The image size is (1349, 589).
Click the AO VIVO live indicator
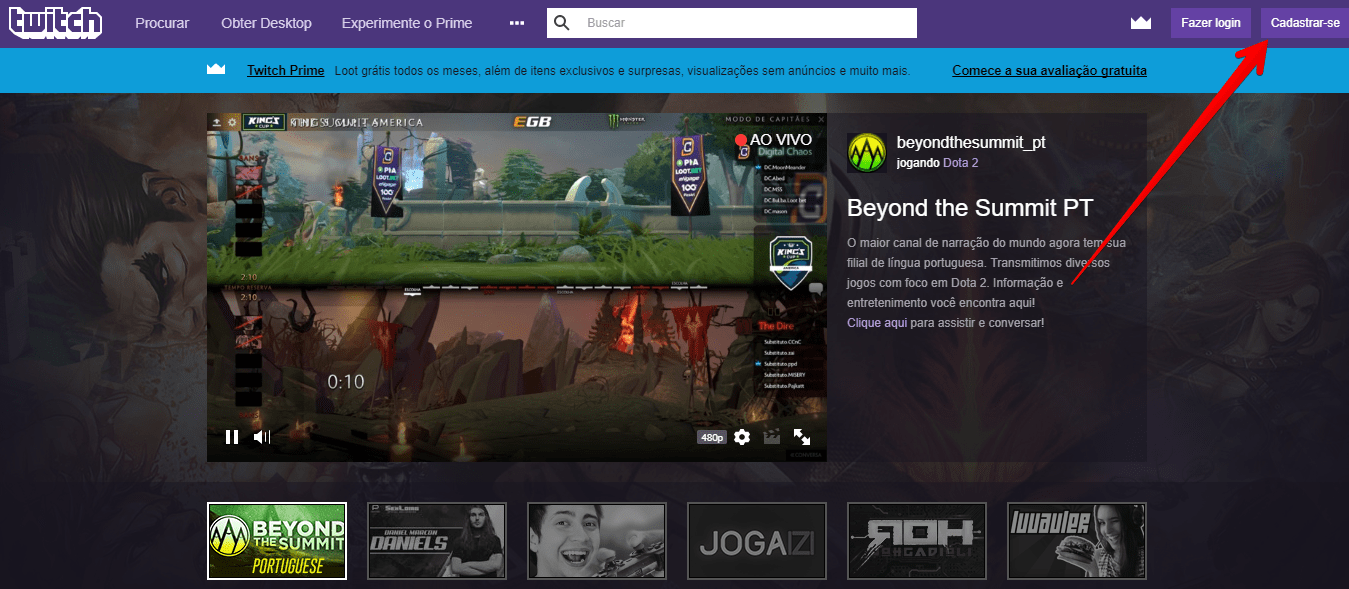coord(776,140)
